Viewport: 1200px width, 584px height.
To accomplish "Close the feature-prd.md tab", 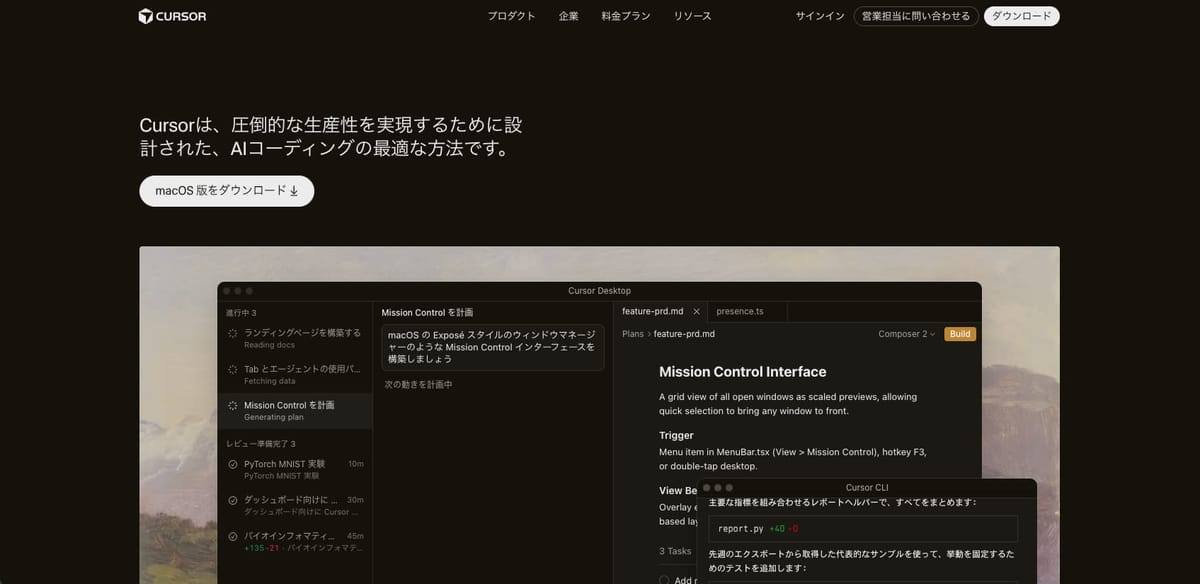I will [696, 312].
